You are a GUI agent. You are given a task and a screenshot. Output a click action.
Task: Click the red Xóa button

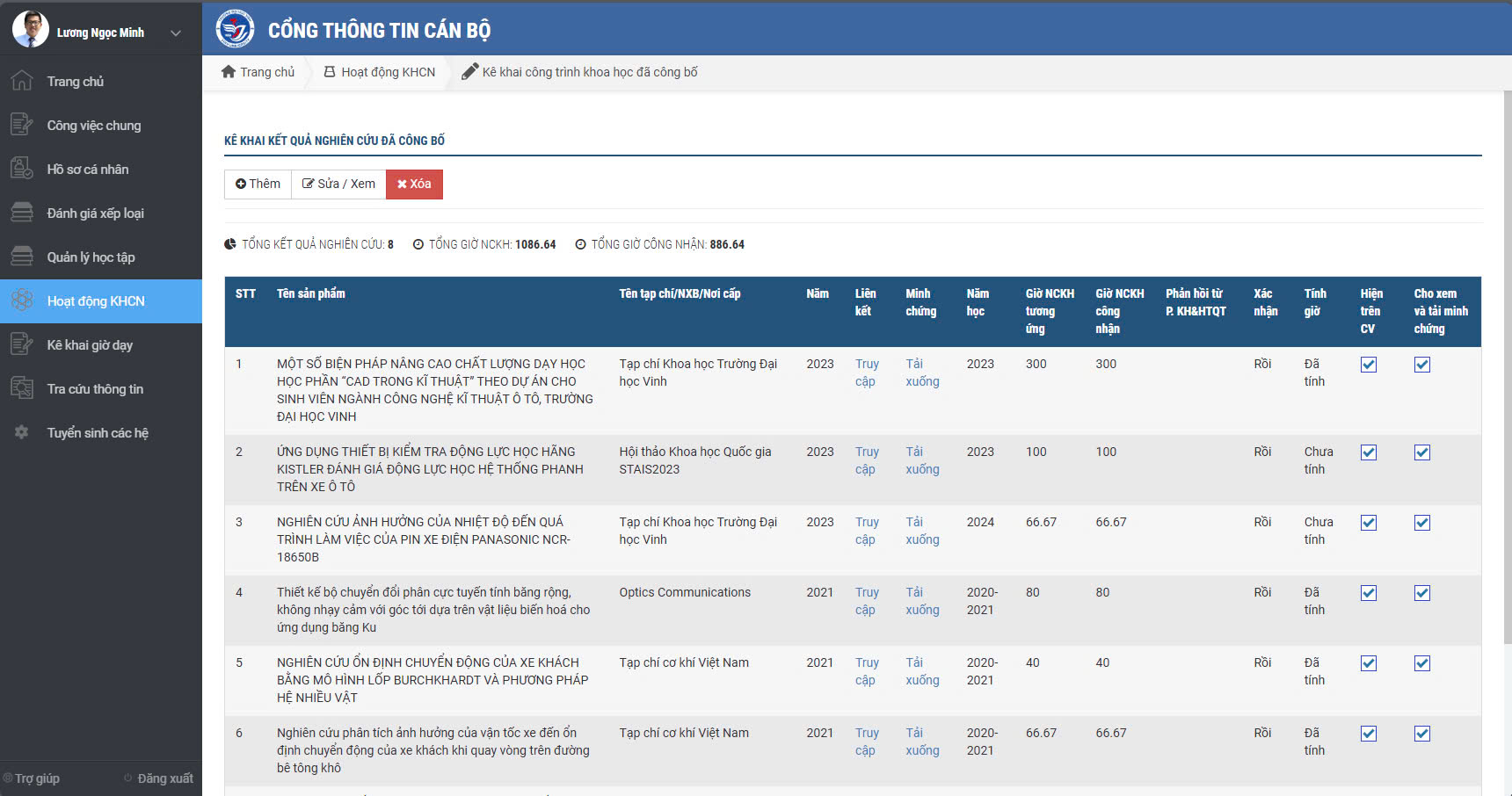pos(414,185)
